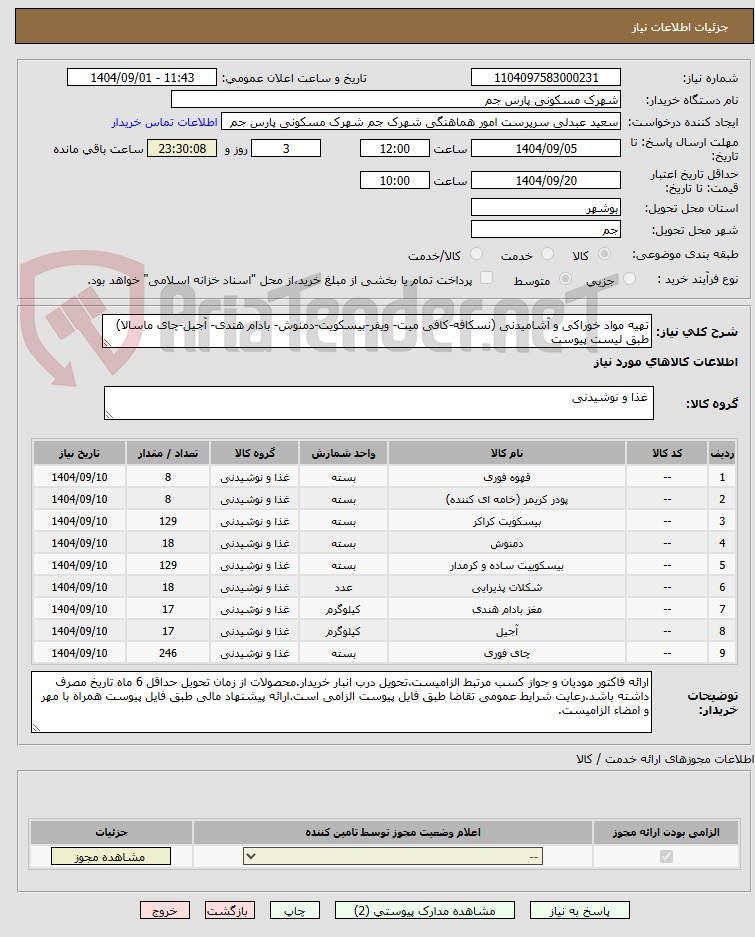Image resolution: width=755 pixels, height=937 pixels.
Task: Click the الزامی بودن ارائه مجوز header
Action: pyautogui.click(x=666, y=832)
